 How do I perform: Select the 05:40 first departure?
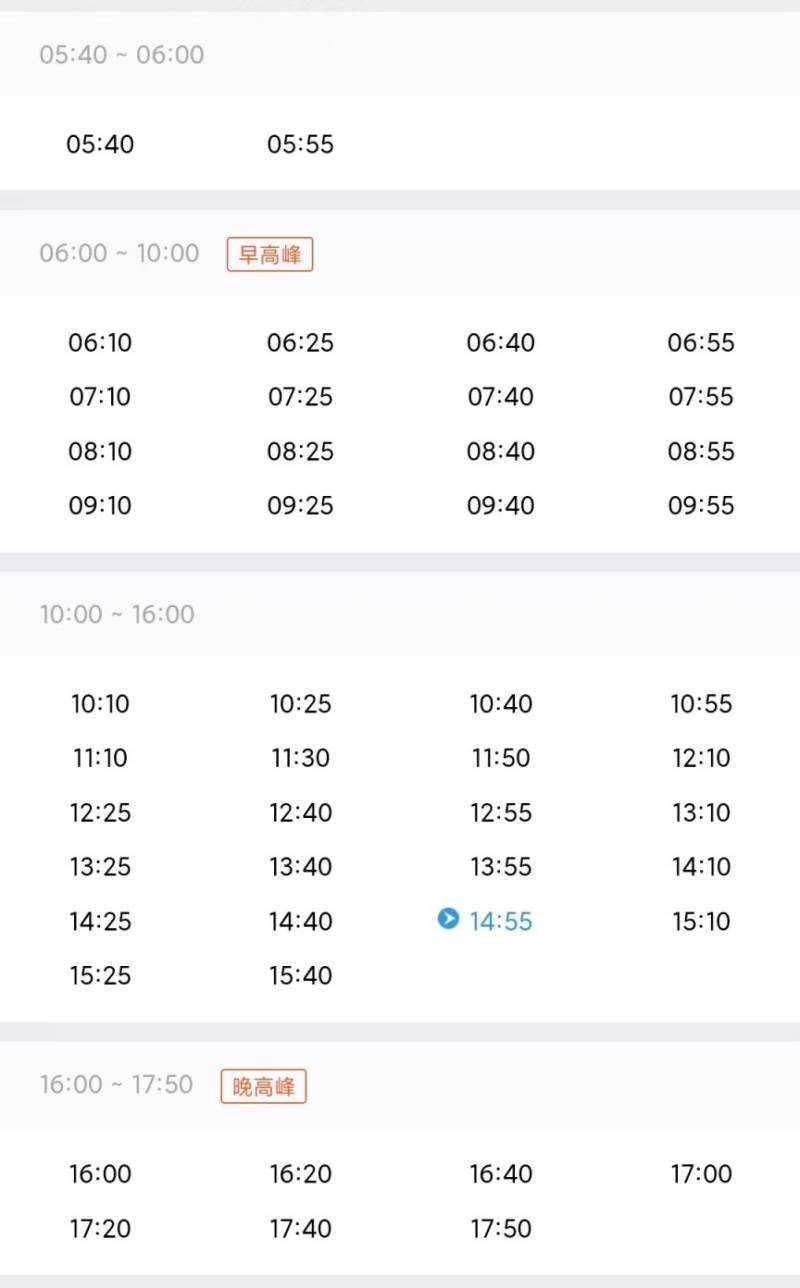coord(100,144)
